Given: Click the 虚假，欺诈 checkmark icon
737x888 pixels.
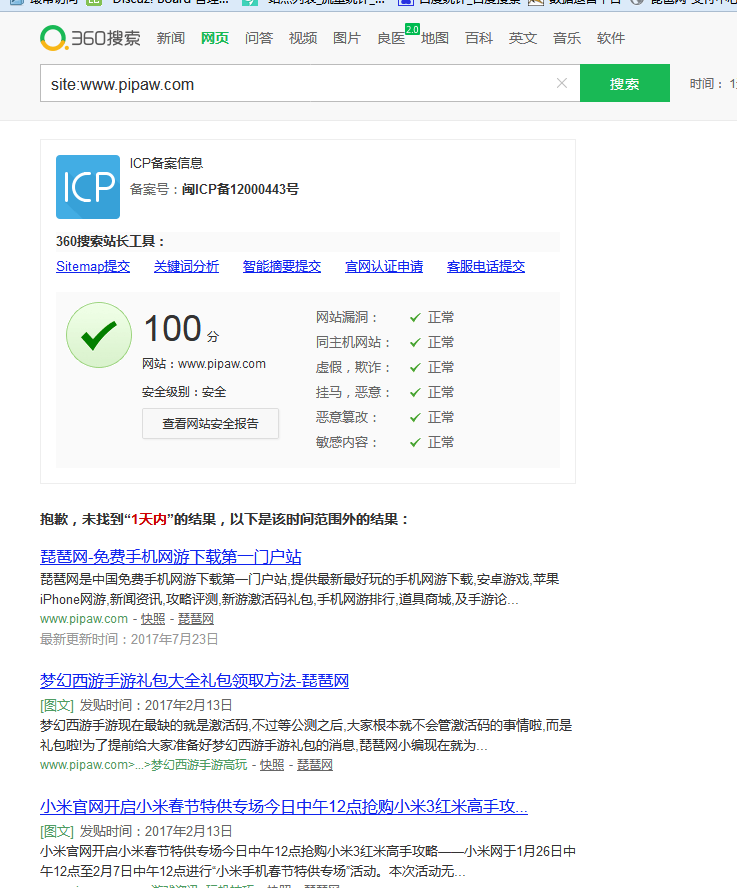Looking at the screenshot, I should [x=415, y=368].
